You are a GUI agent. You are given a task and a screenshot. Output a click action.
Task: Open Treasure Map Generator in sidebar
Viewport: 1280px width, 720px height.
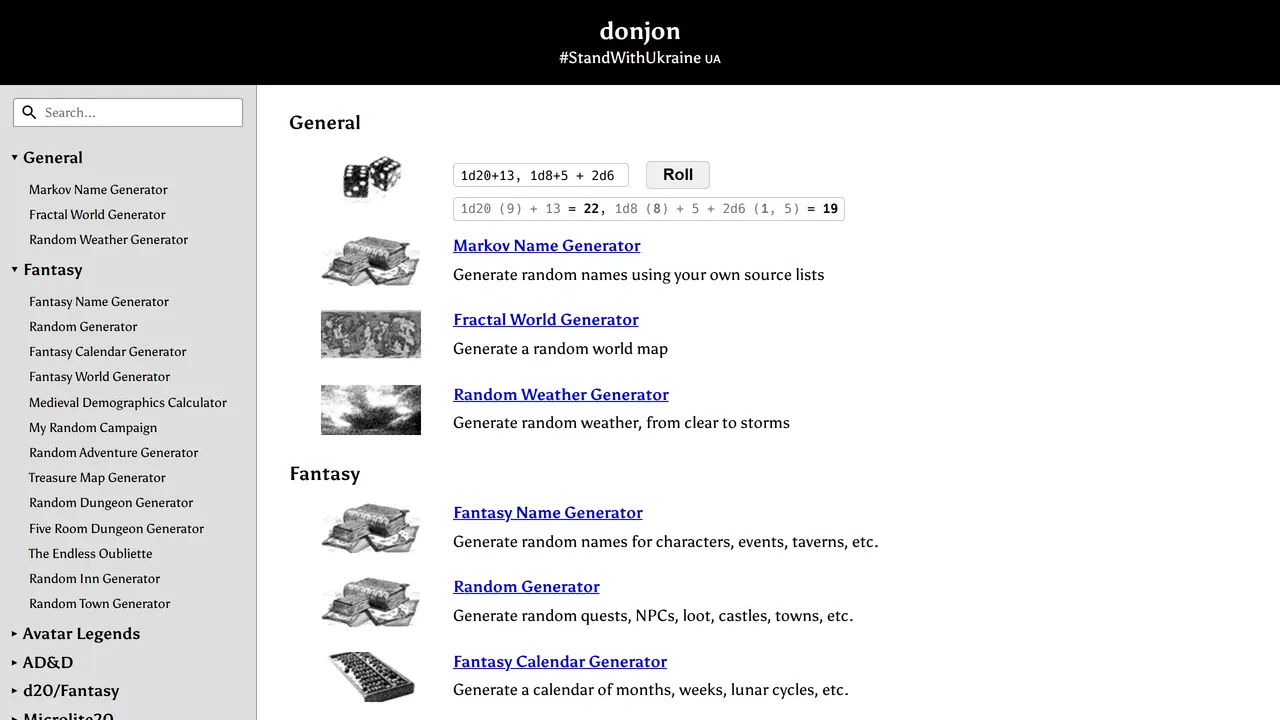pos(97,478)
